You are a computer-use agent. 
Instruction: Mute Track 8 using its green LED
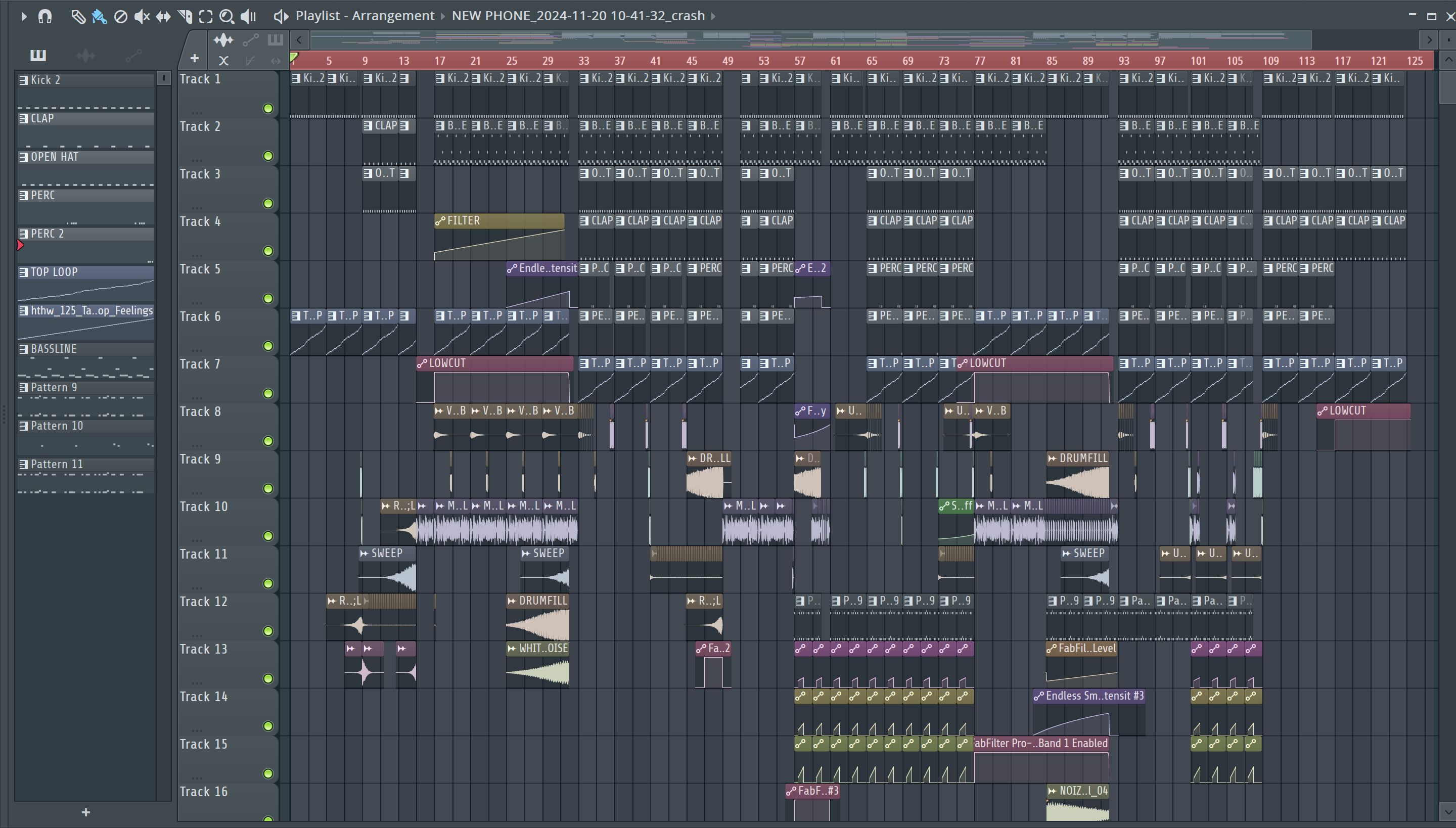pyautogui.click(x=268, y=441)
